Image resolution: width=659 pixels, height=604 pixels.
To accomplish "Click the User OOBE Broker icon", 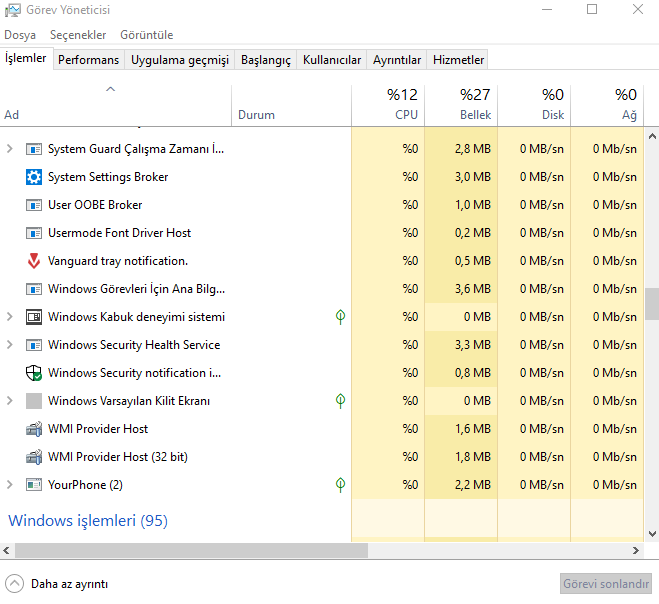I will (33, 205).
